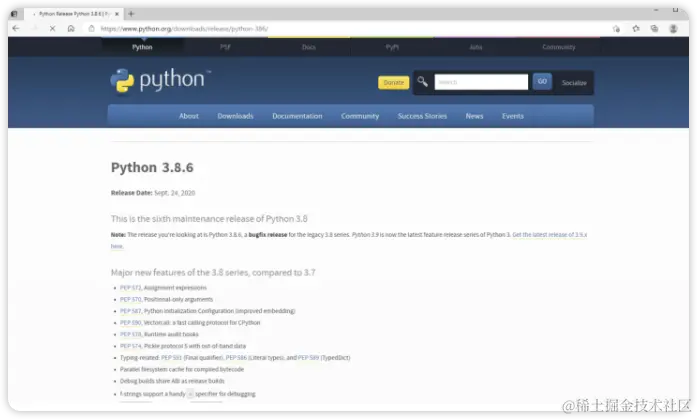Click 'This is the sixth maintenance release' text

point(209,219)
